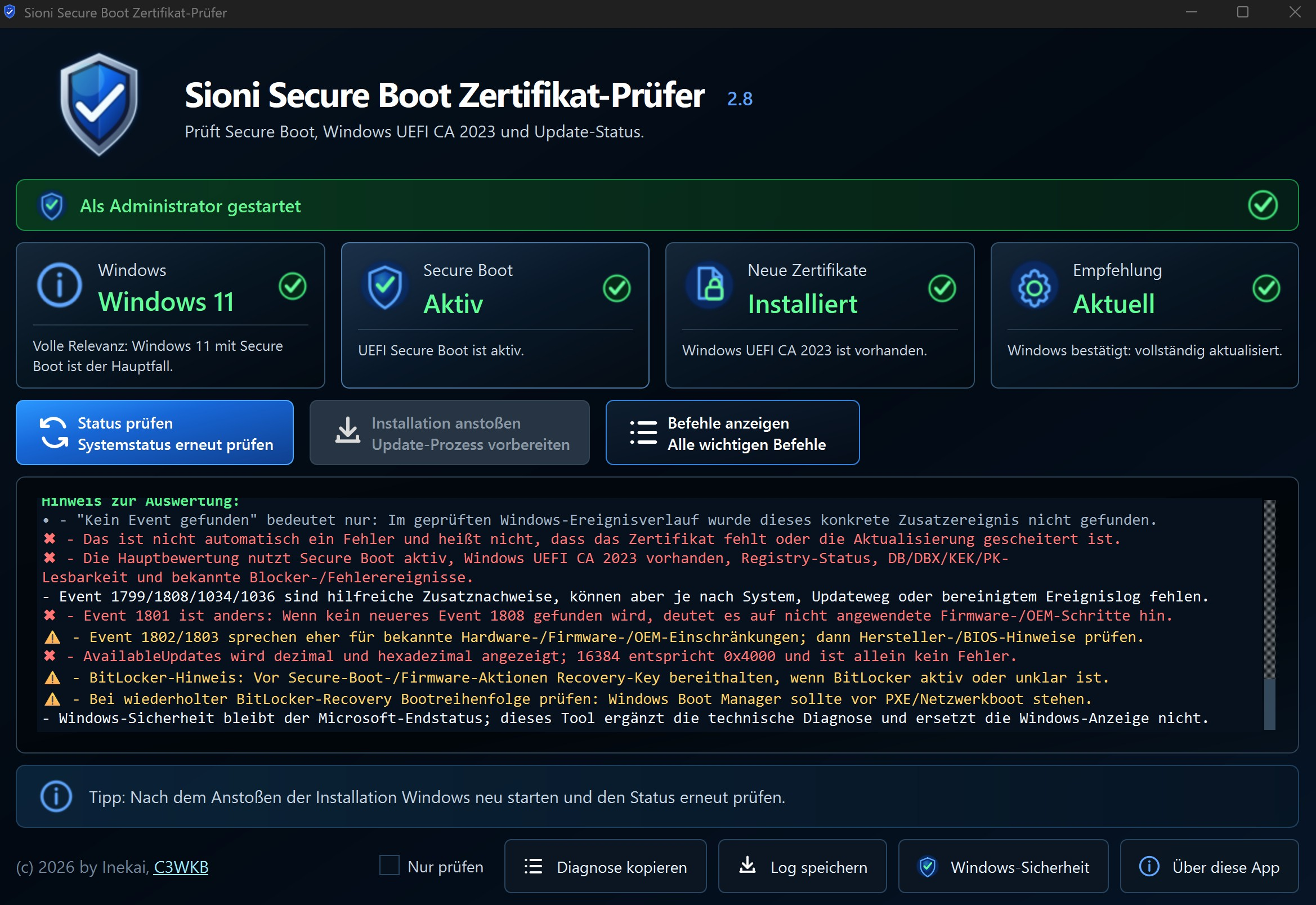Click warning triangle beside Event 1802/1803 line
Viewport: 1316px width, 905px height.
(52, 637)
